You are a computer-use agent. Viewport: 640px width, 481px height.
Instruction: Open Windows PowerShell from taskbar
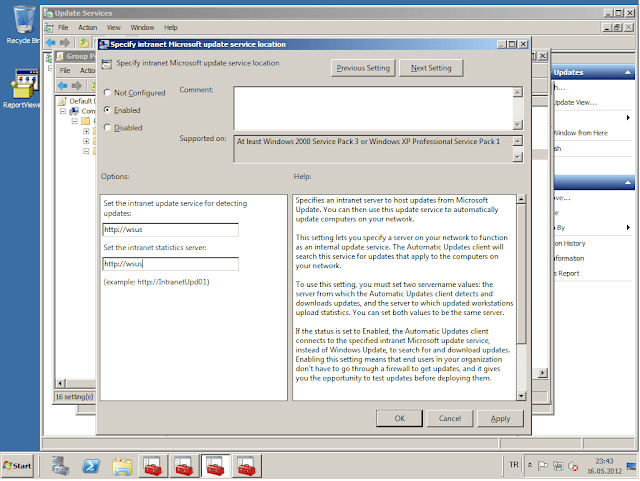click(x=90, y=466)
